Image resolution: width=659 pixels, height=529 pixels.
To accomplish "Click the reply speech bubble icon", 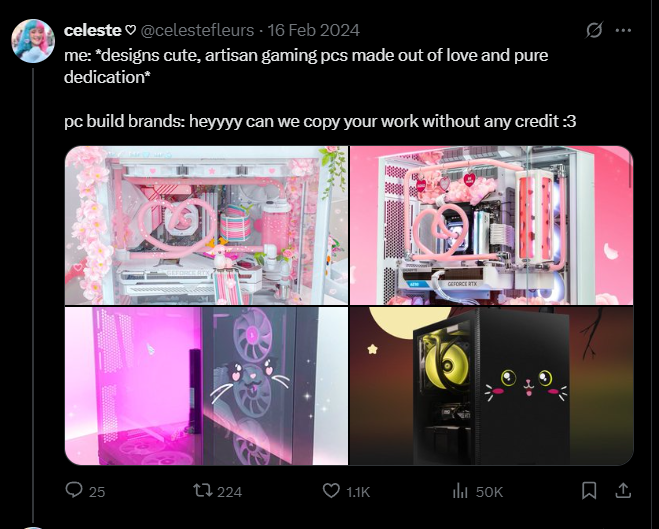I will point(74,490).
